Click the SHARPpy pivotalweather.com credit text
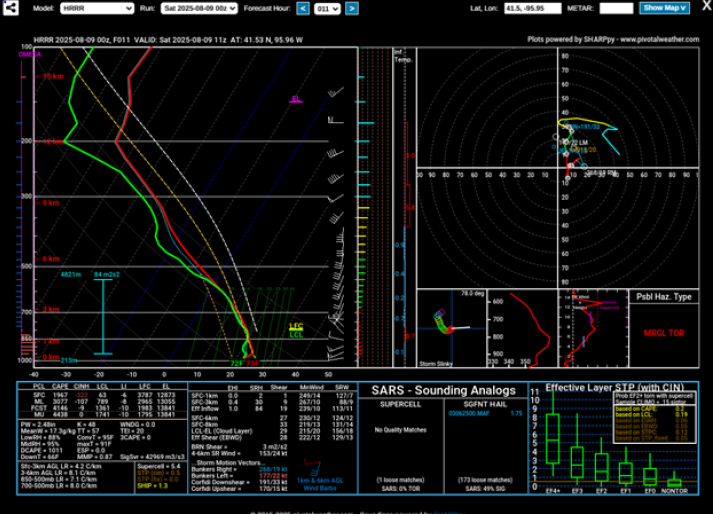This screenshot has height=514, width=717. pos(613,39)
